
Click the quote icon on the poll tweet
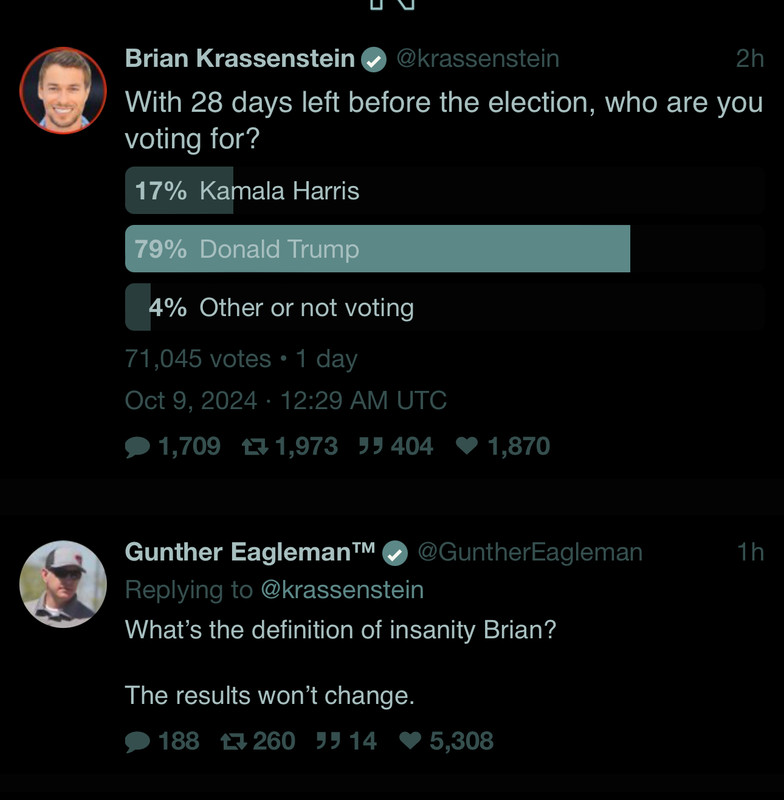[x=370, y=447]
